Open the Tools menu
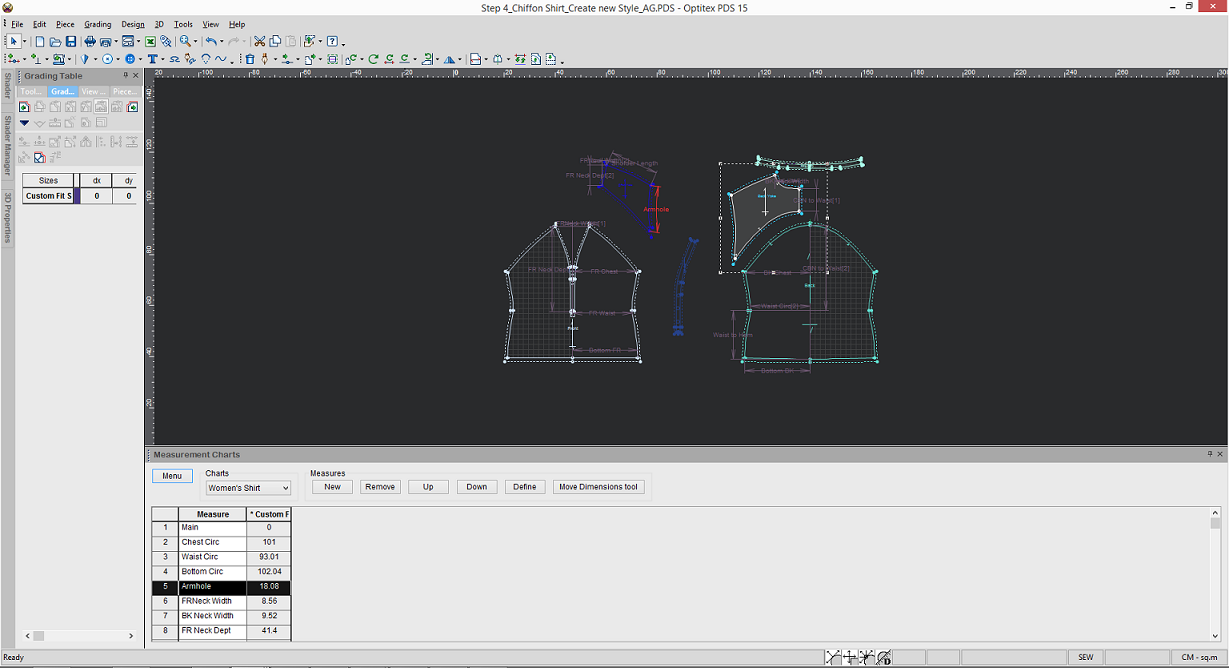1229x668 pixels. pos(184,24)
